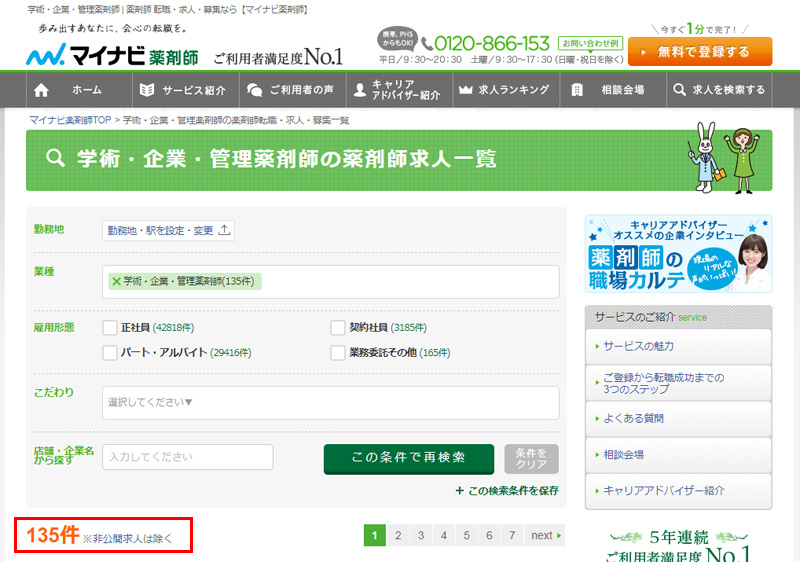Check the 正社員 checkbox
The width and height of the screenshot is (800, 562).
click(x=110, y=327)
